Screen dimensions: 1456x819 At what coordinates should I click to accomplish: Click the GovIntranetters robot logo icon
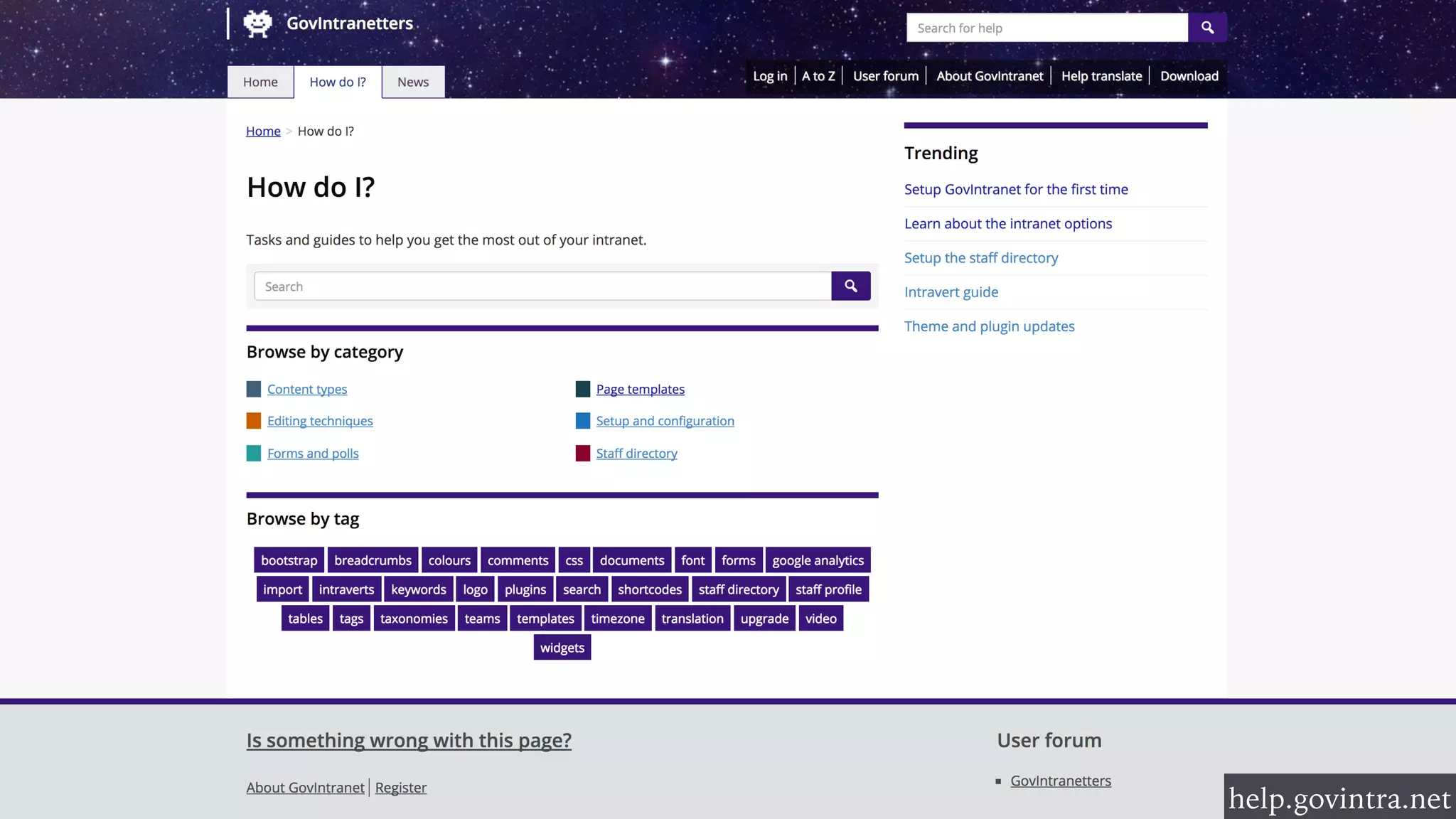[257, 23]
